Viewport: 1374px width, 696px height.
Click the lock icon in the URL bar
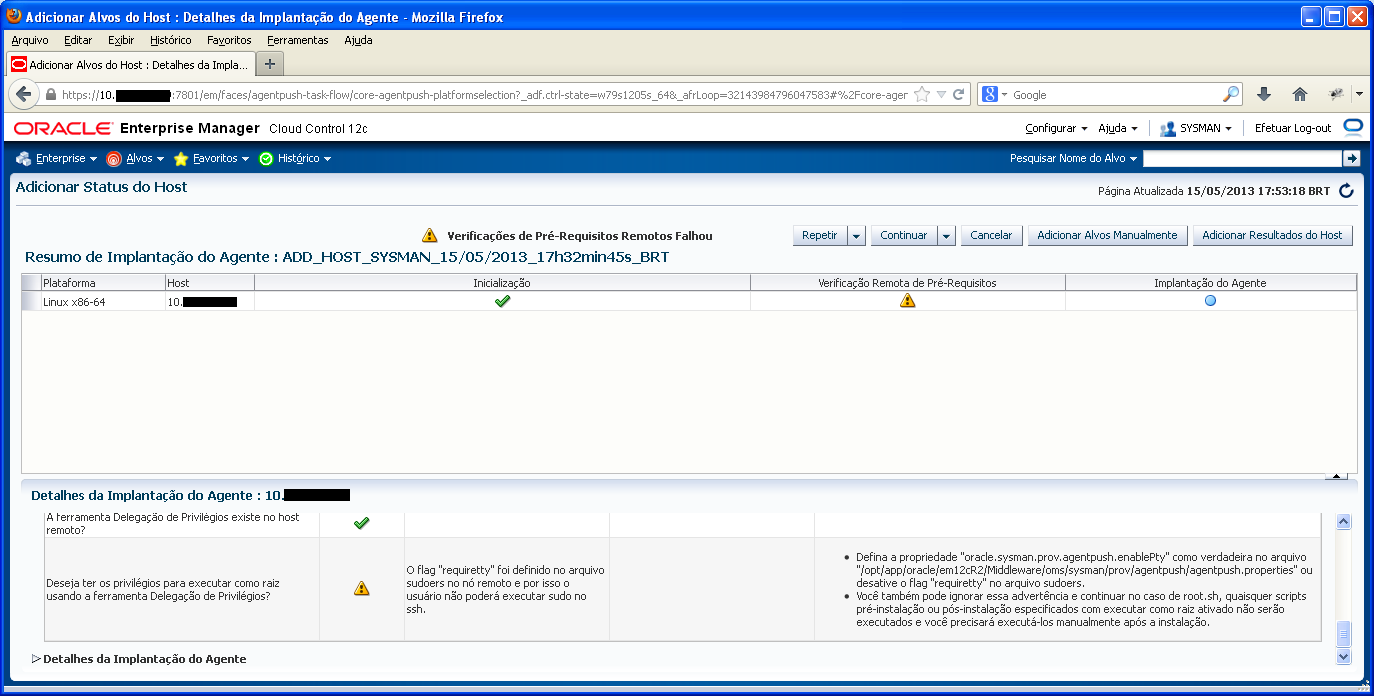point(51,95)
